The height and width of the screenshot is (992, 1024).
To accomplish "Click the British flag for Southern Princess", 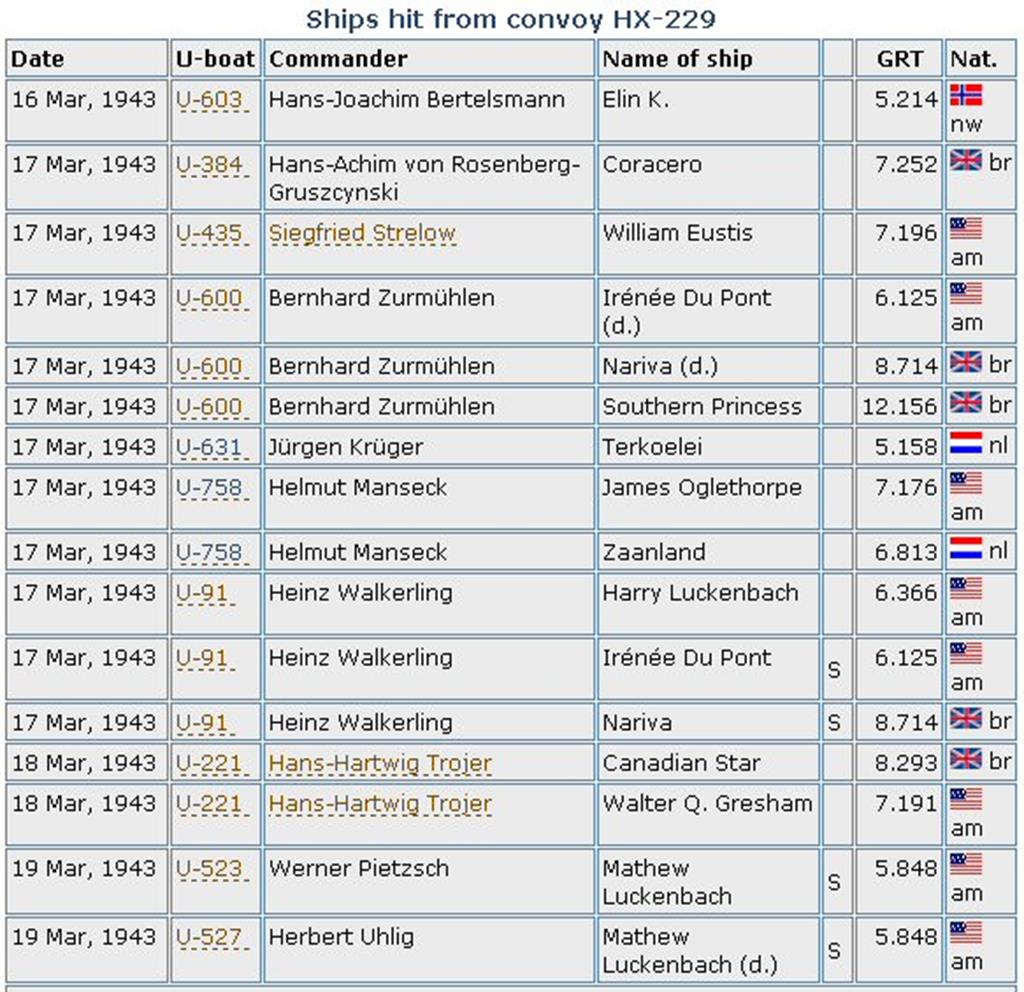I will coord(965,403).
